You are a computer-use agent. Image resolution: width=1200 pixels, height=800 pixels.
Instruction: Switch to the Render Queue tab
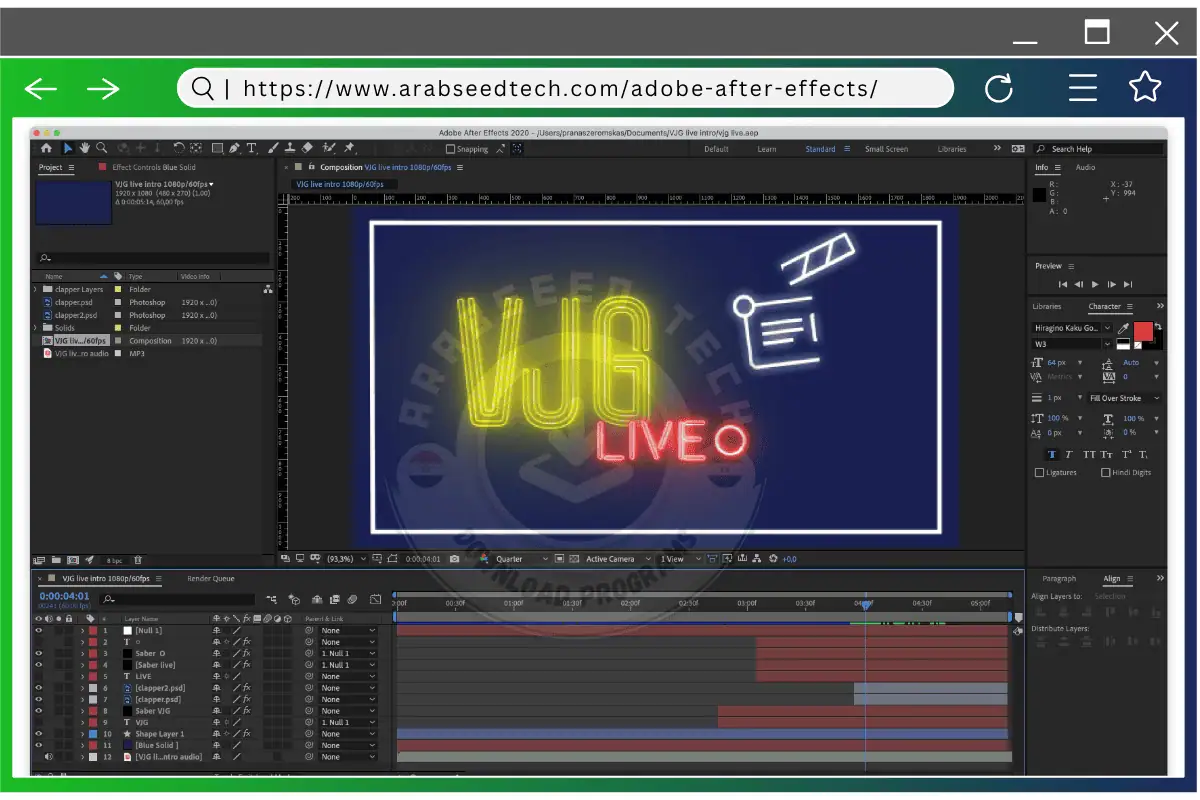210,579
